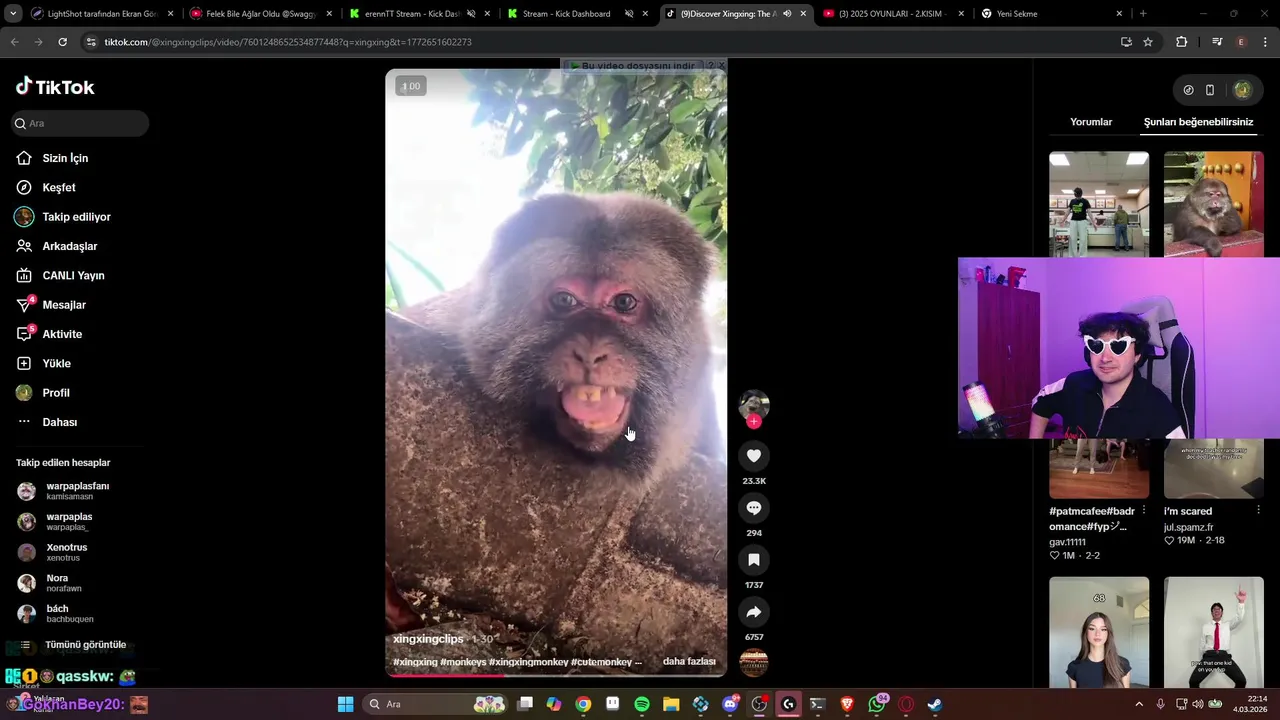
Task: Open Discord from the taskbar
Action: coord(730,704)
